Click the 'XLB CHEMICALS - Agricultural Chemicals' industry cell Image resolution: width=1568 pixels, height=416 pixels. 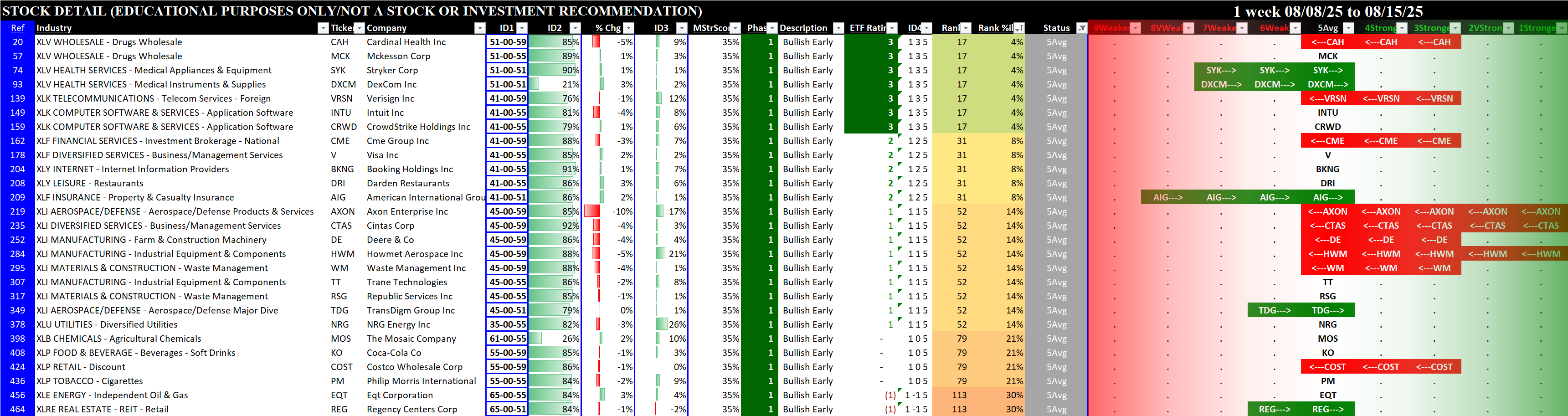[x=118, y=339]
